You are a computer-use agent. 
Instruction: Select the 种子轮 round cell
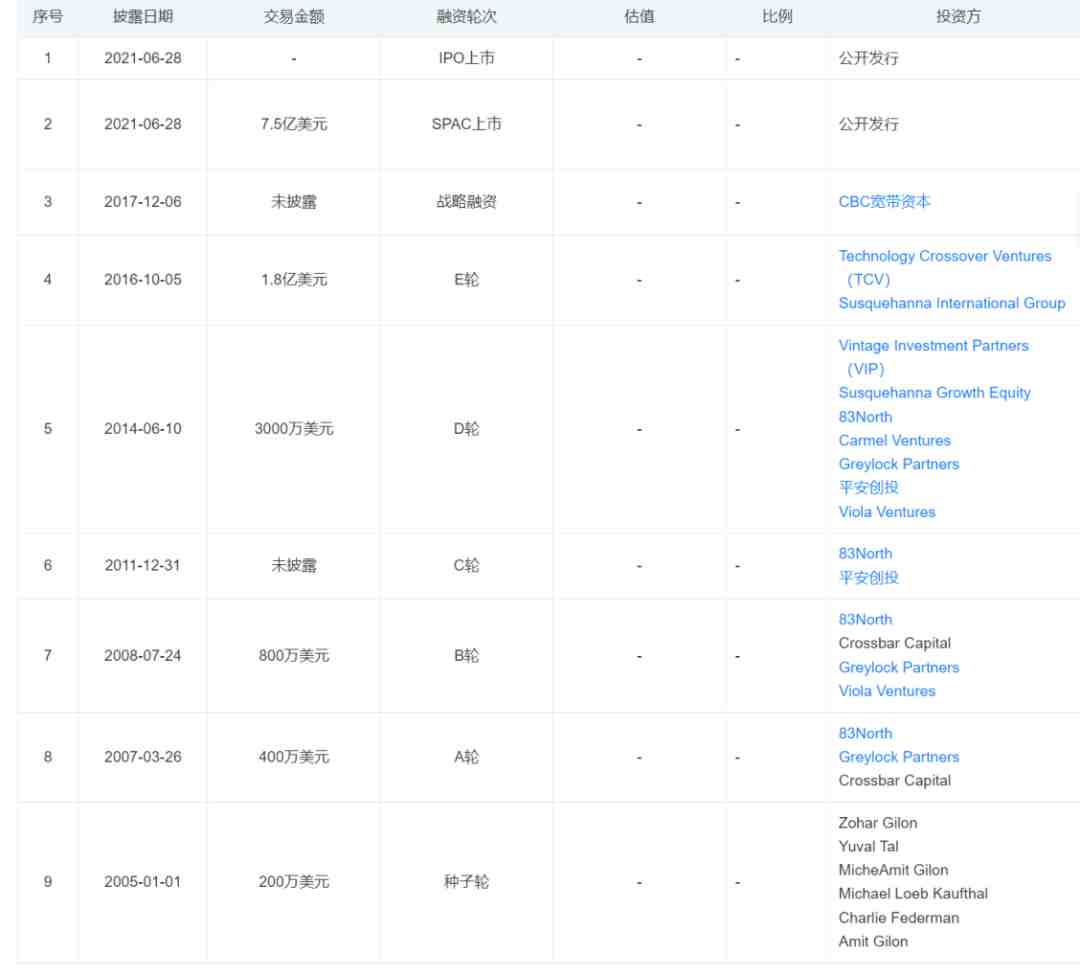pyautogui.click(x=466, y=881)
